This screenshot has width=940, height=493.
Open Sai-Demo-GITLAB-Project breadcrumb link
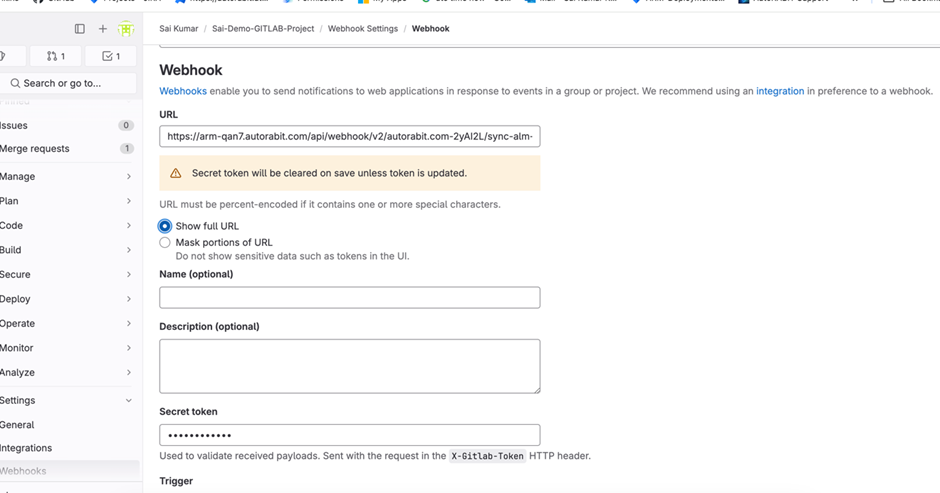click(264, 29)
